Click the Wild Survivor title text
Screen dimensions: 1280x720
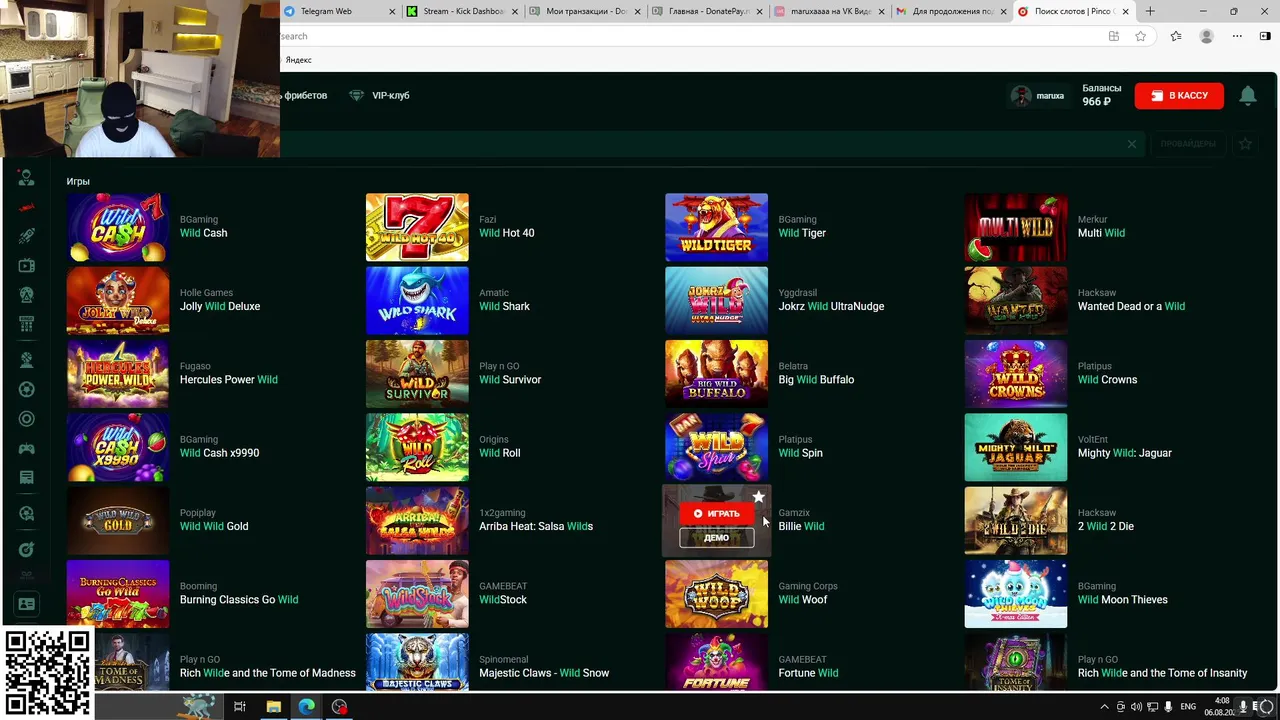tap(510, 380)
